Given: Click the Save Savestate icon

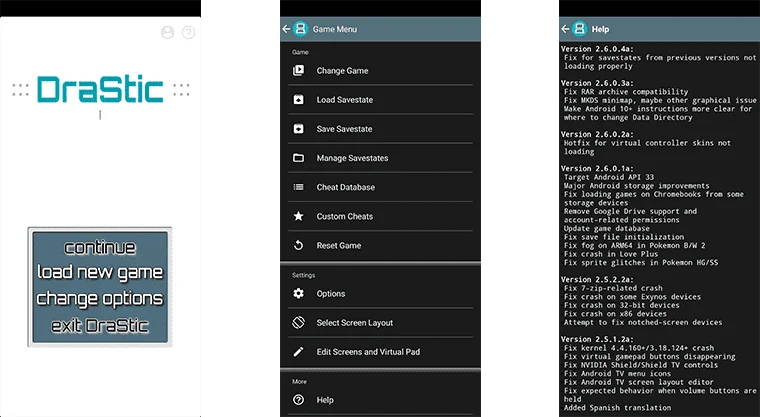Looking at the screenshot, I should point(299,129).
